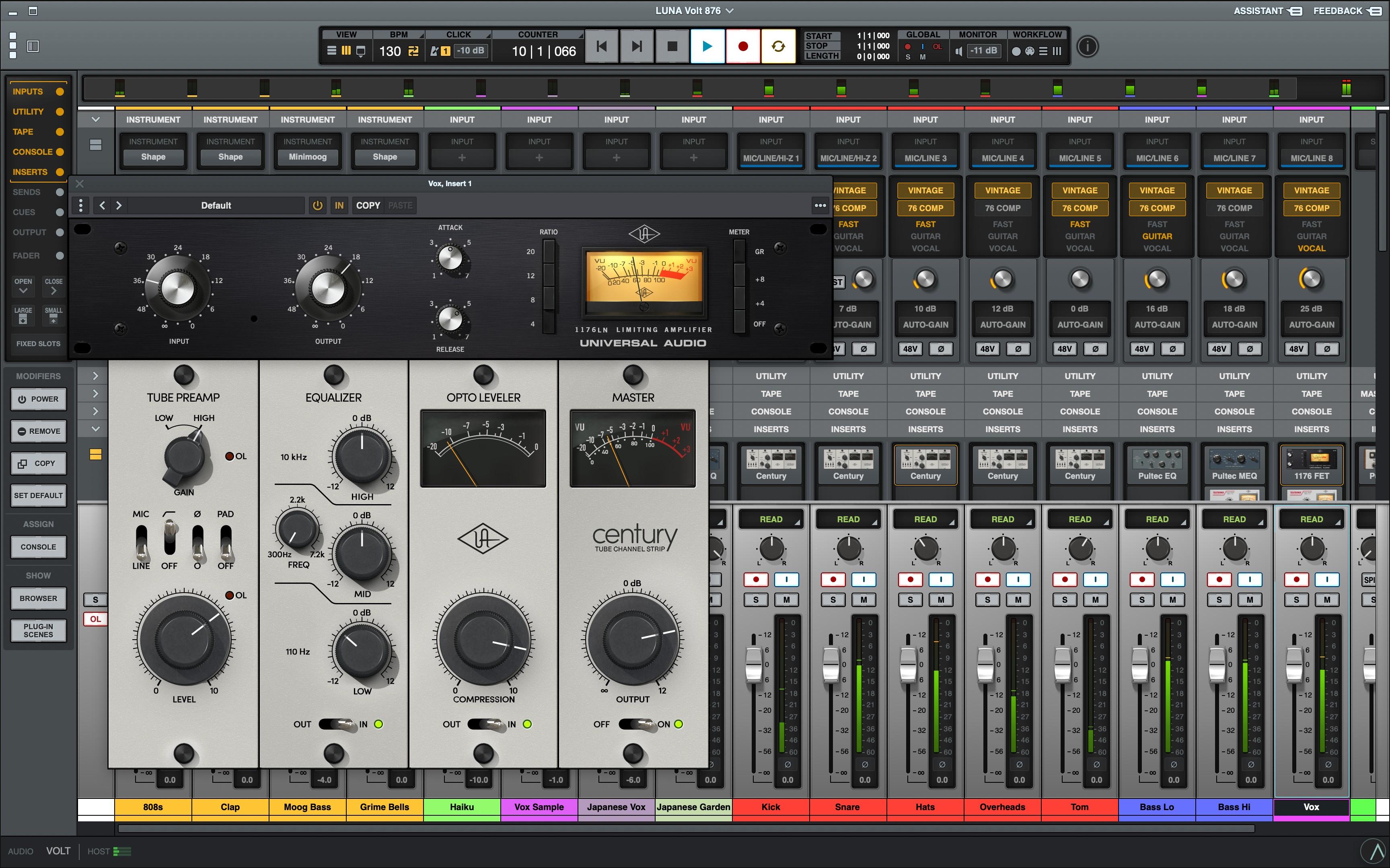Open Kick channel READ automation dropdown
Screen dimensions: 1390x868
pos(771,519)
